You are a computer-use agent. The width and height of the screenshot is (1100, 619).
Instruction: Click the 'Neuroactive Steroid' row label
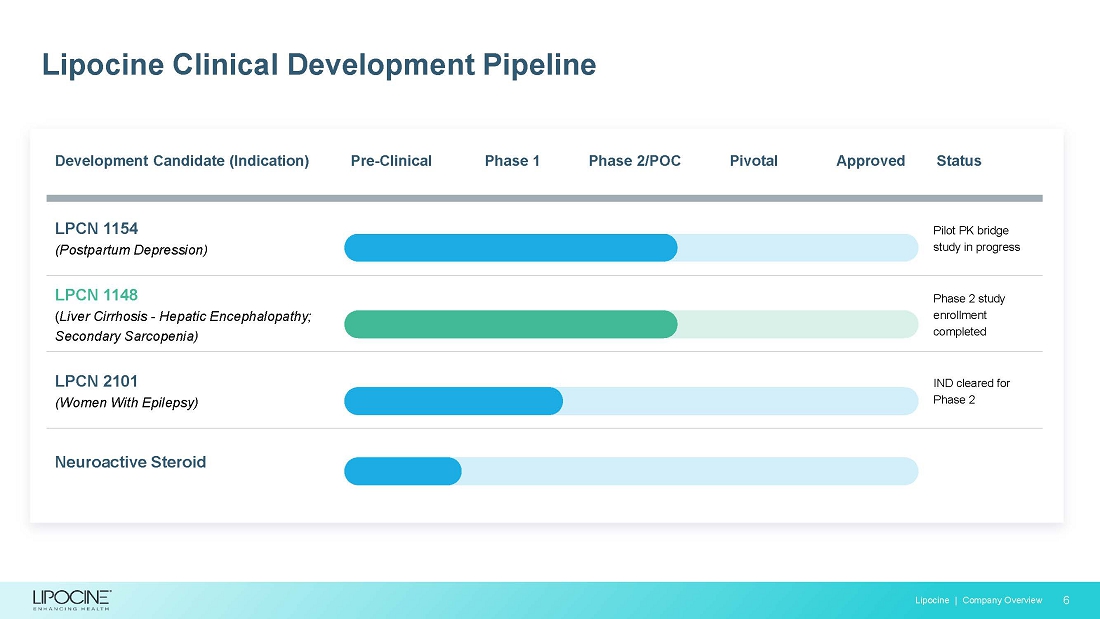(x=130, y=462)
